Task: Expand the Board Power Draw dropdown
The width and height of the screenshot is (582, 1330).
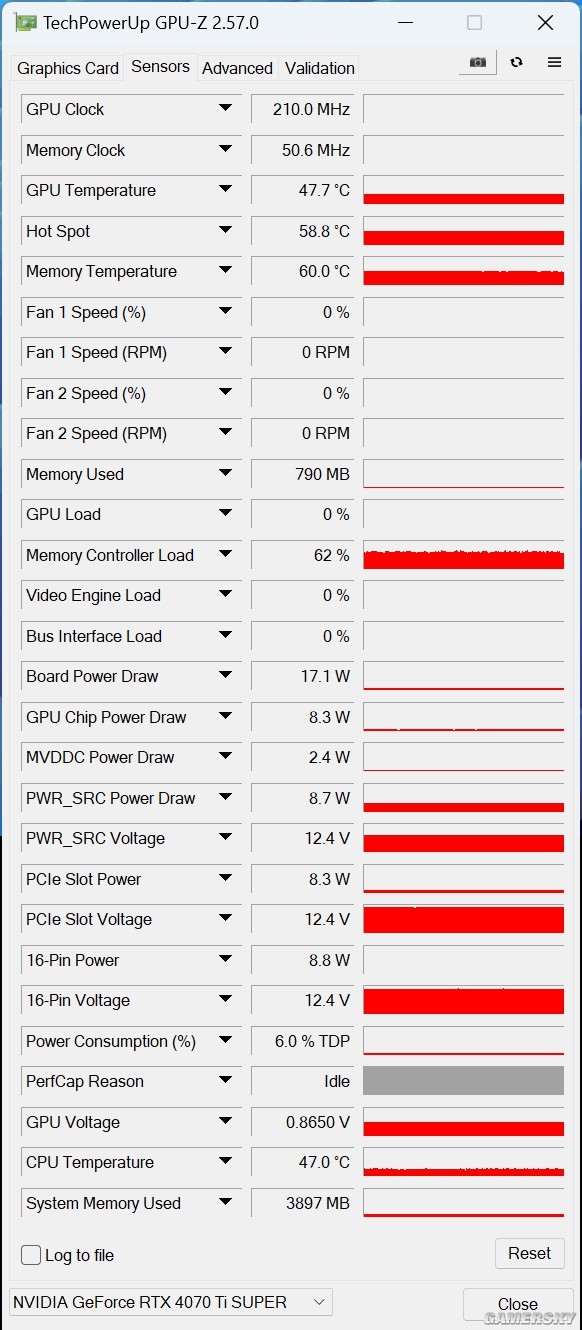Action: [x=225, y=675]
